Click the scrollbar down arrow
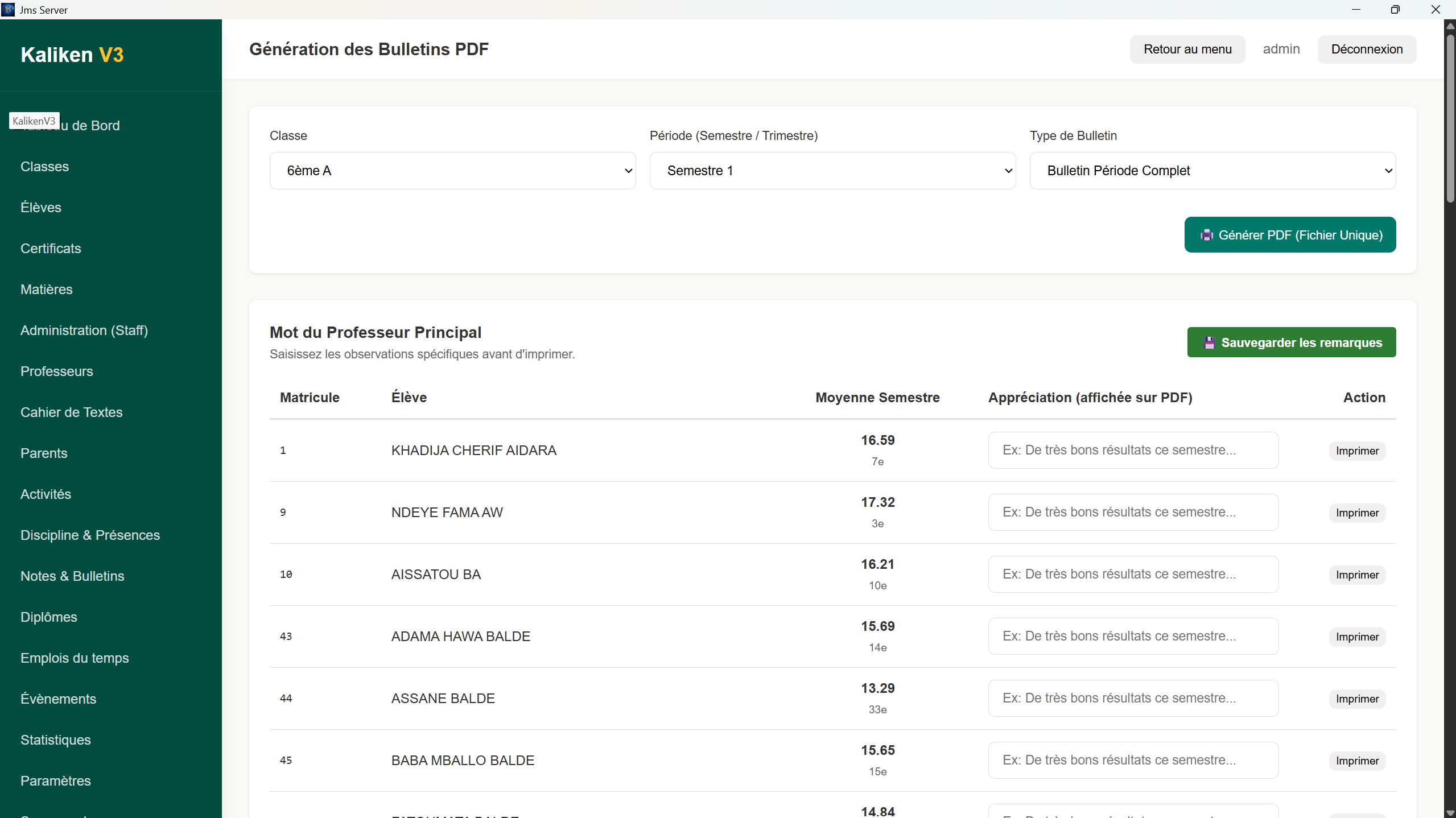 pos(1450,813)
